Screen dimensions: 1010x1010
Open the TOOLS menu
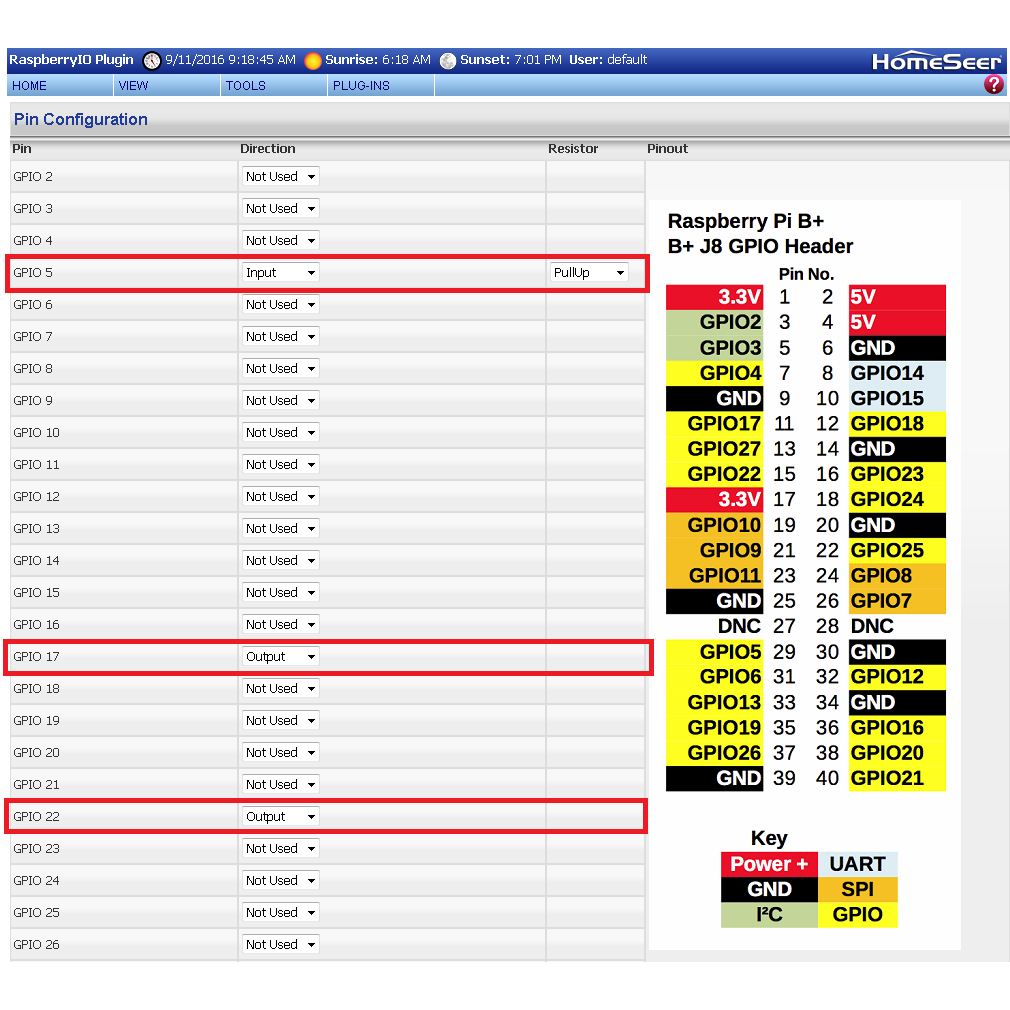click(245, 86)
